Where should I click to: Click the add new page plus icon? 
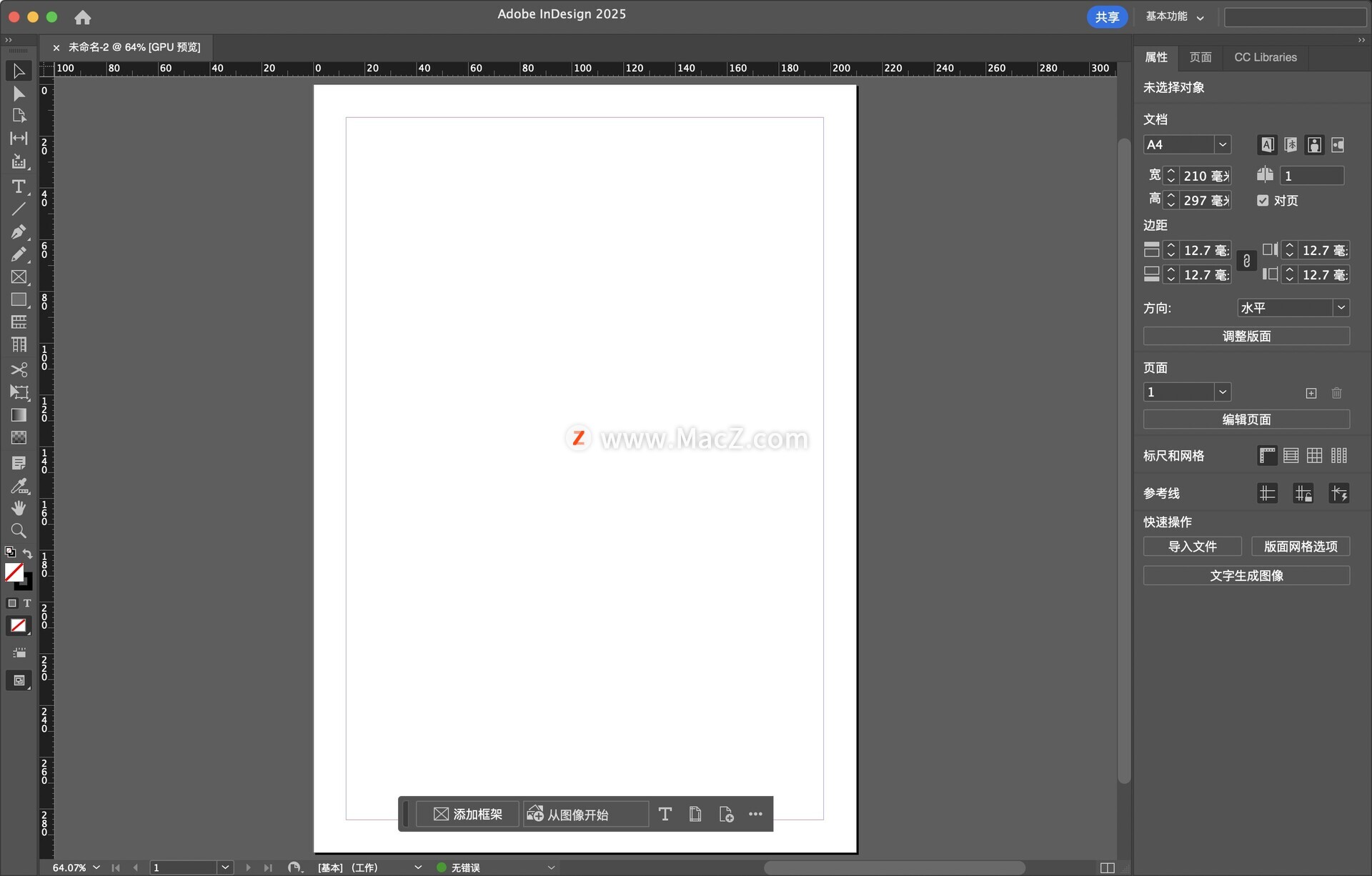(x=1311, y=393)
